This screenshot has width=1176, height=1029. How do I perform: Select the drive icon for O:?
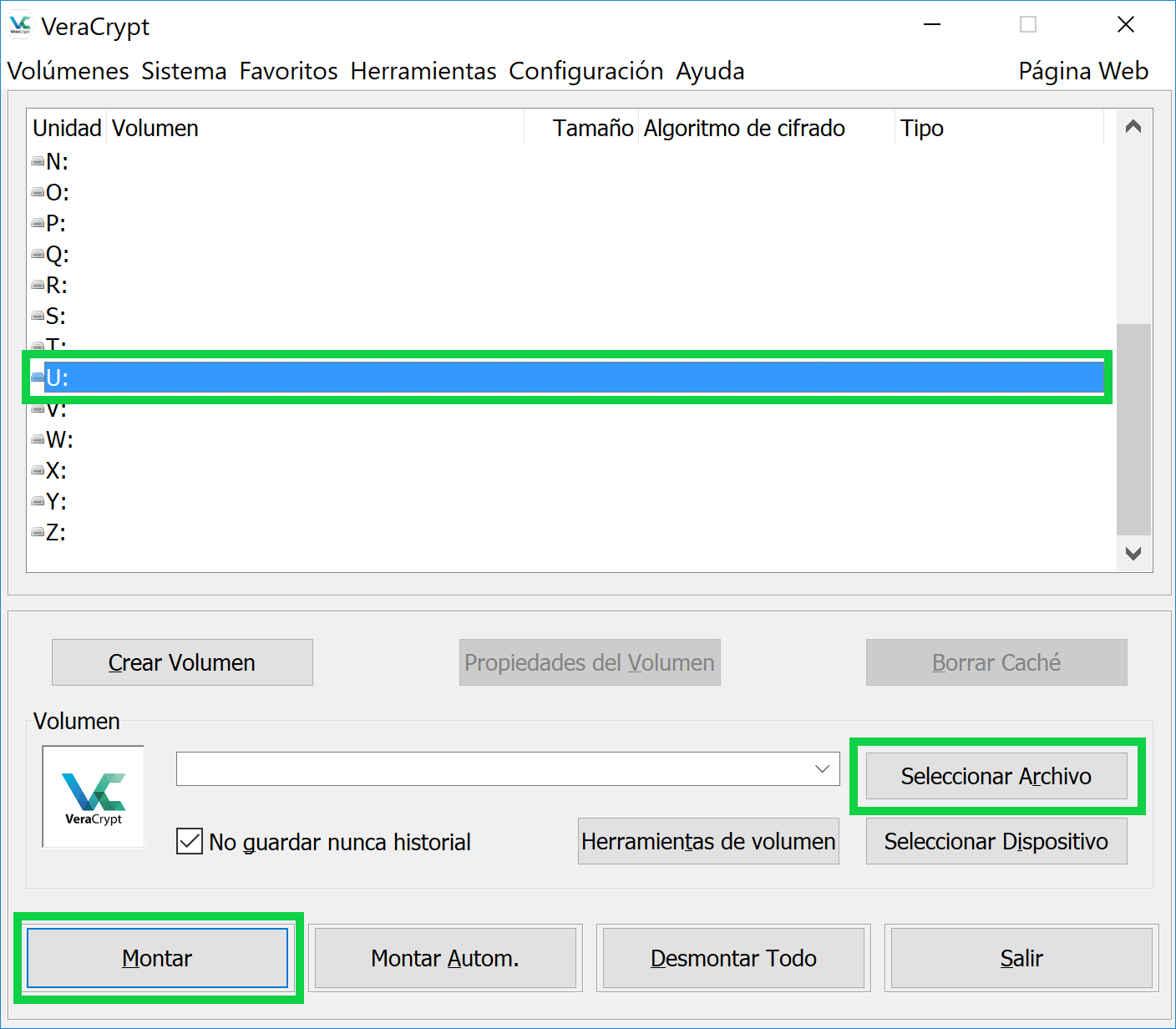click(38, 192)
